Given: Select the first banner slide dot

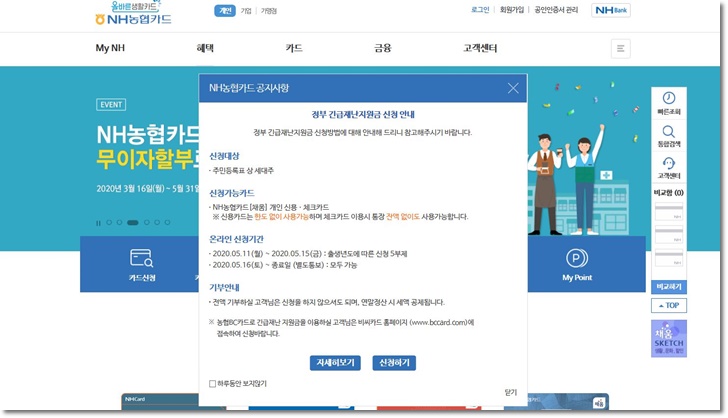Looking at the screenshot, I should click(109, 222).
